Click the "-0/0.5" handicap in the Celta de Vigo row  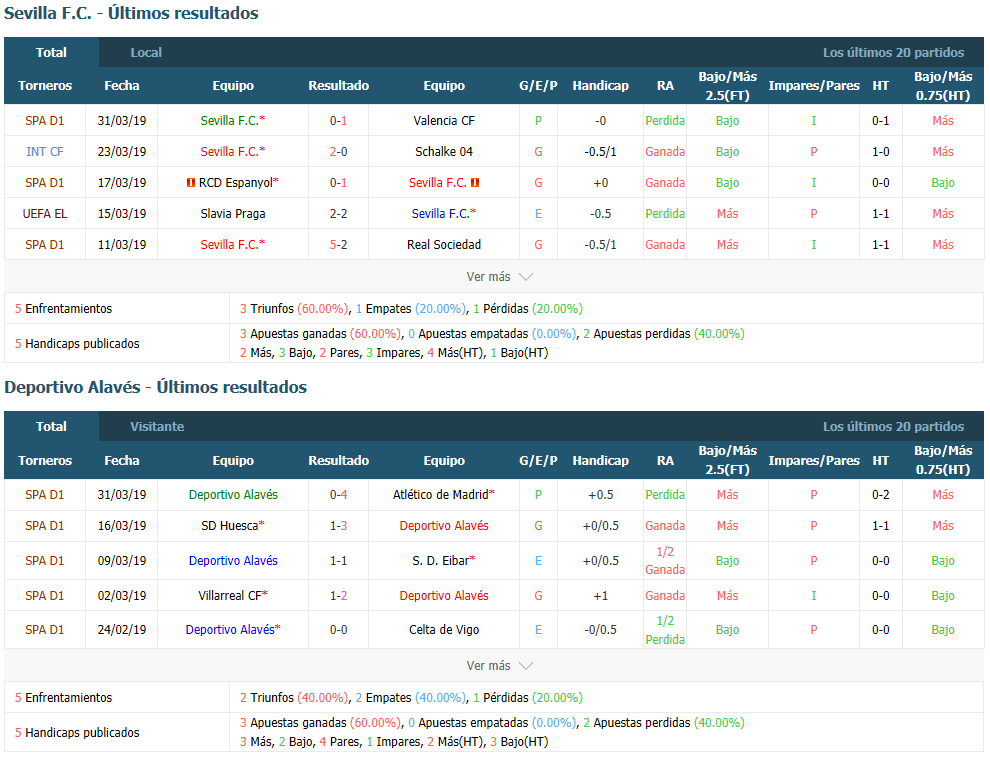[600, 629]
